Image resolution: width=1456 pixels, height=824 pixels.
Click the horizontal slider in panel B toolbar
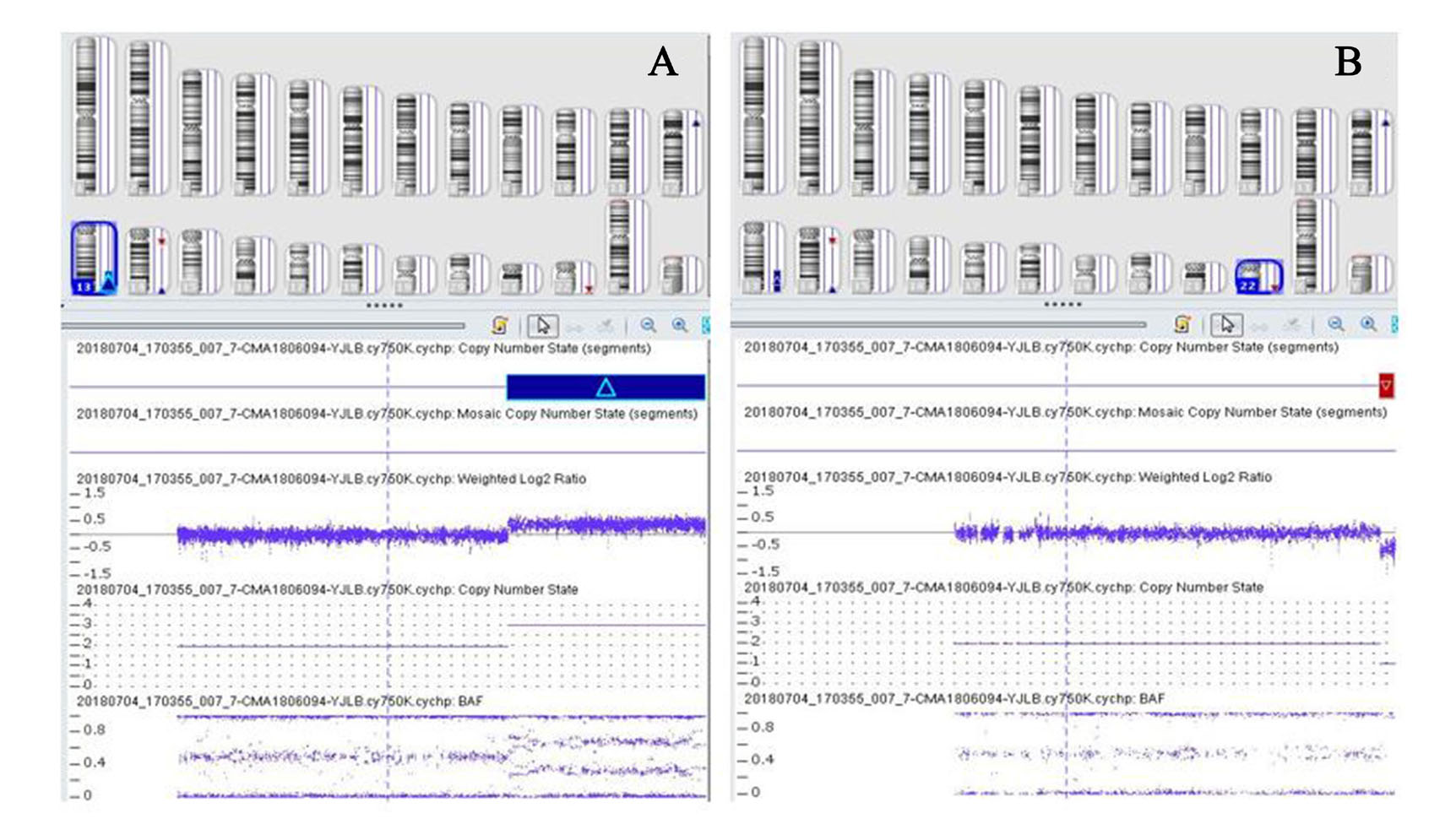[x=937, y=324]
